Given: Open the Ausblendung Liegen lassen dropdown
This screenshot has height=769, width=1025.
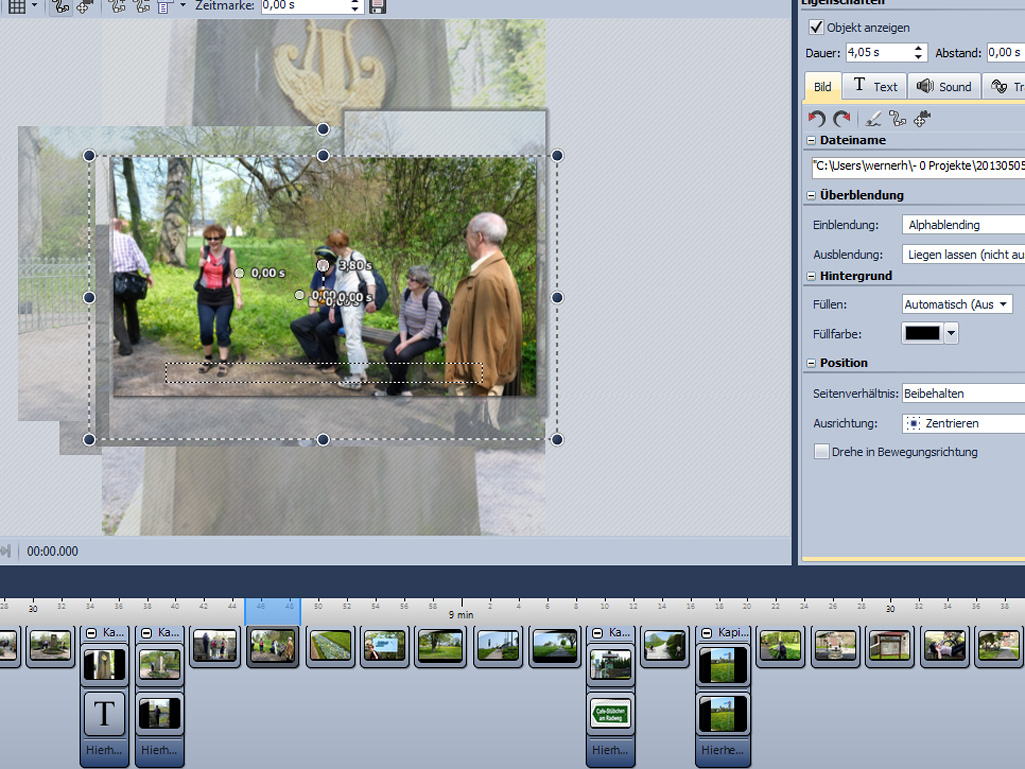Looking at the screenshot, I should pyautogui.click(x=964, y=254).
